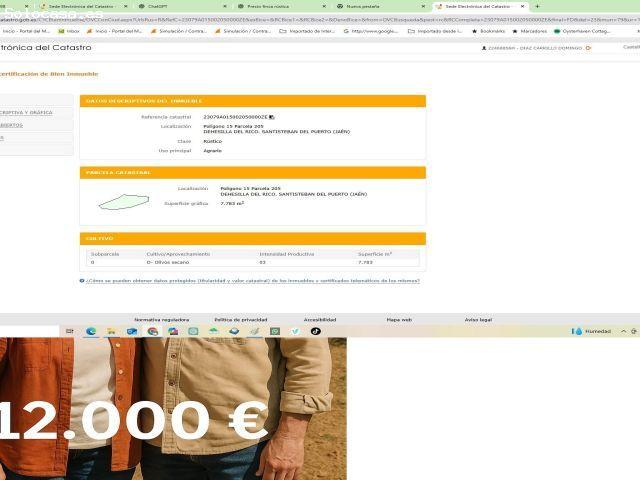Select the sidebar item ending in GRÁFICA
640x480 pixels.
pos(26,113)
